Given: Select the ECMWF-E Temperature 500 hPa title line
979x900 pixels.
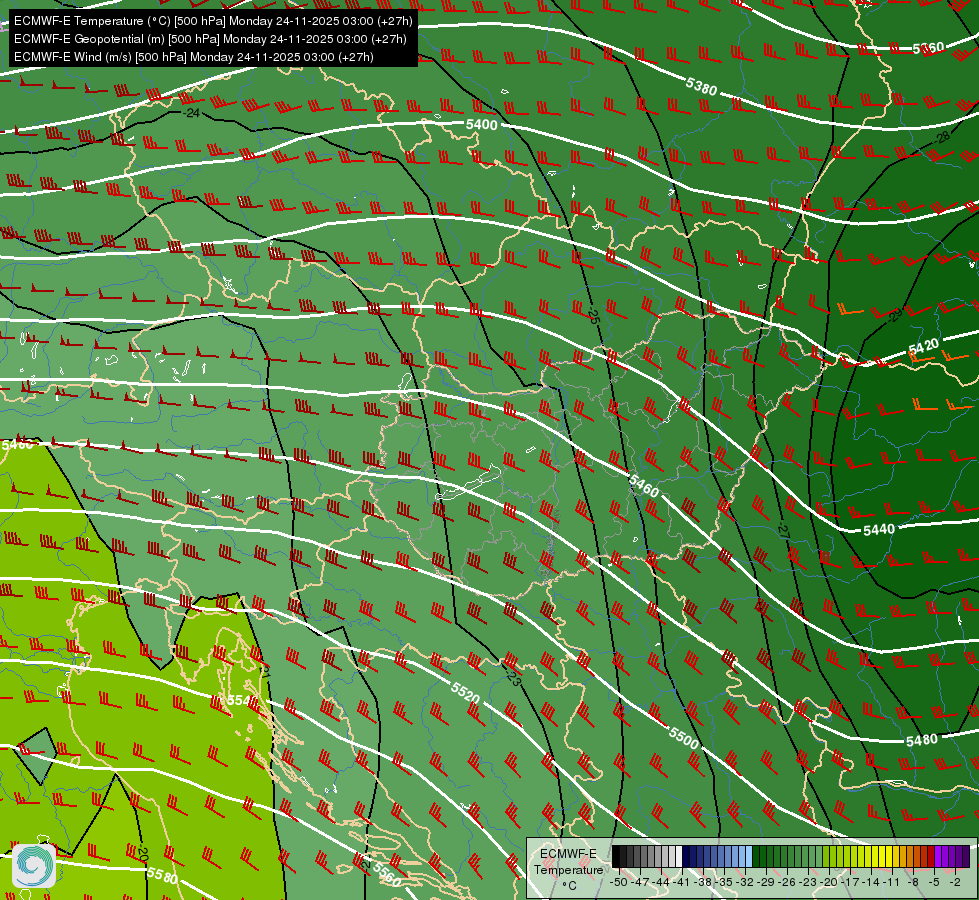Looking at the screenshot, I should pyautogui.click(x=213, y=21).
